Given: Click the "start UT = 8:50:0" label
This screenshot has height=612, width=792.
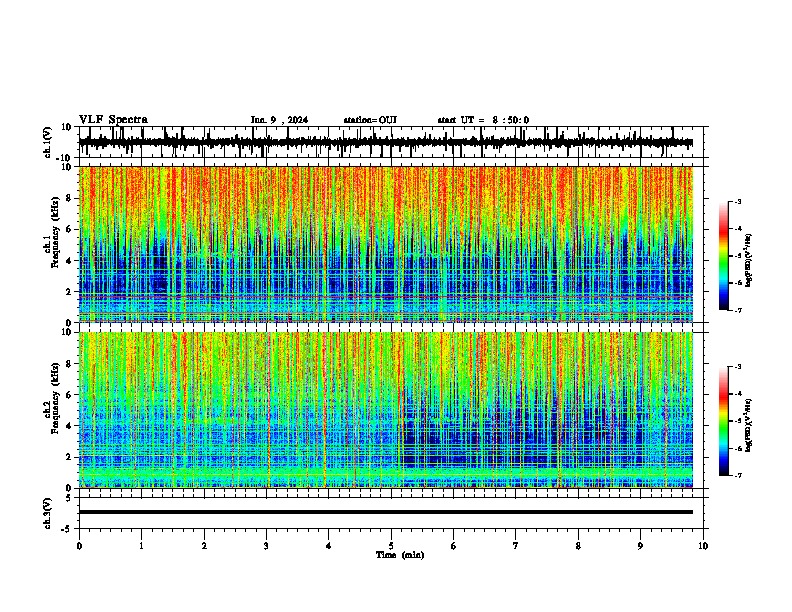Looking at the screenshot, I should 483,120.
